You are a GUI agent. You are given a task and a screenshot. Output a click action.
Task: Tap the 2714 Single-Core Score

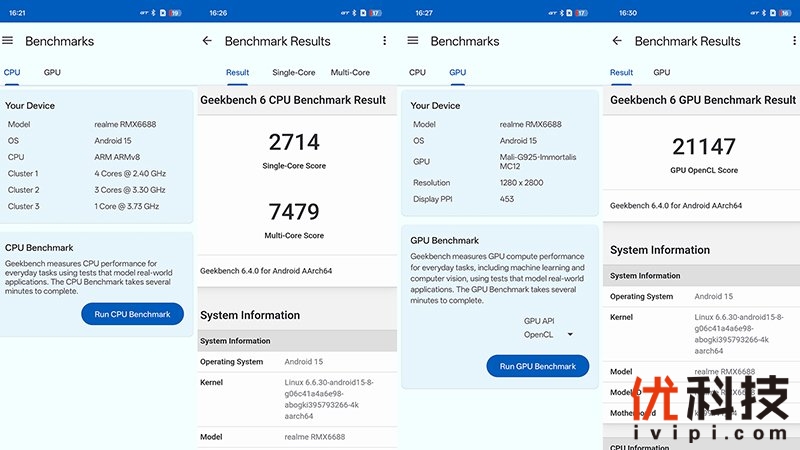(x=294, y=141)
